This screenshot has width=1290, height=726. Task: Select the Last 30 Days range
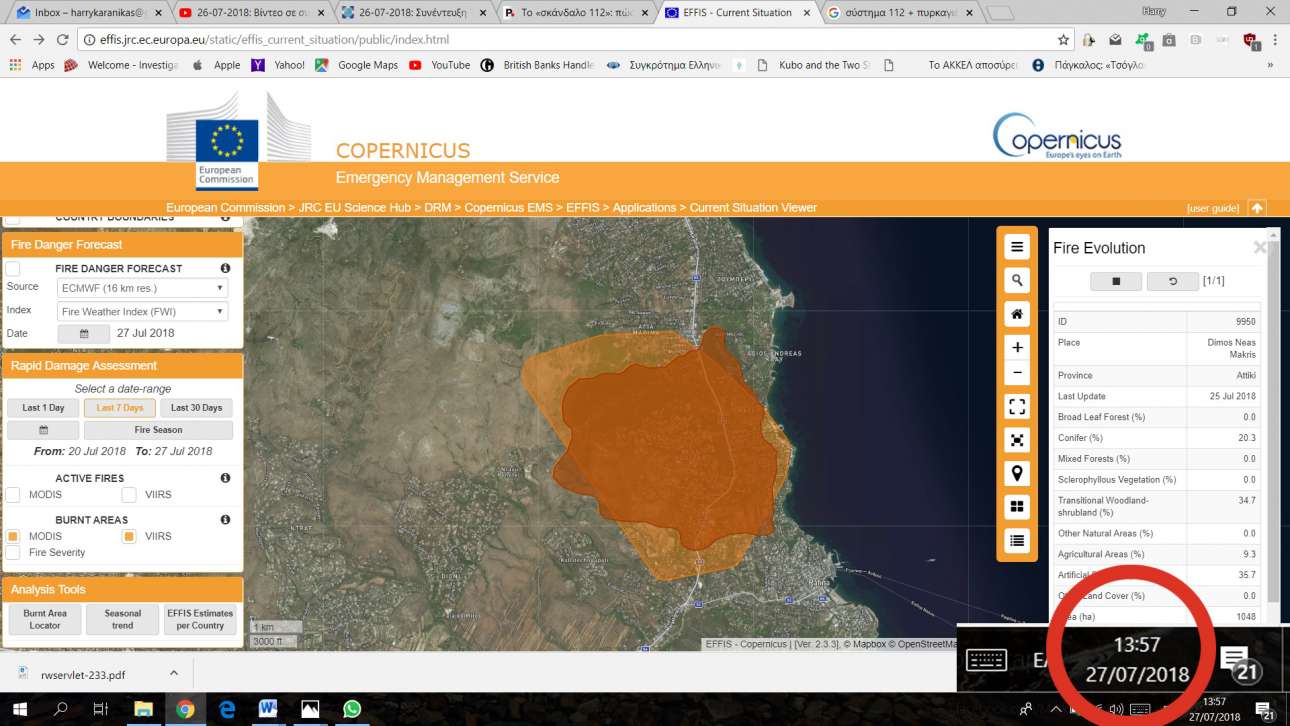[x=196, y=408]
